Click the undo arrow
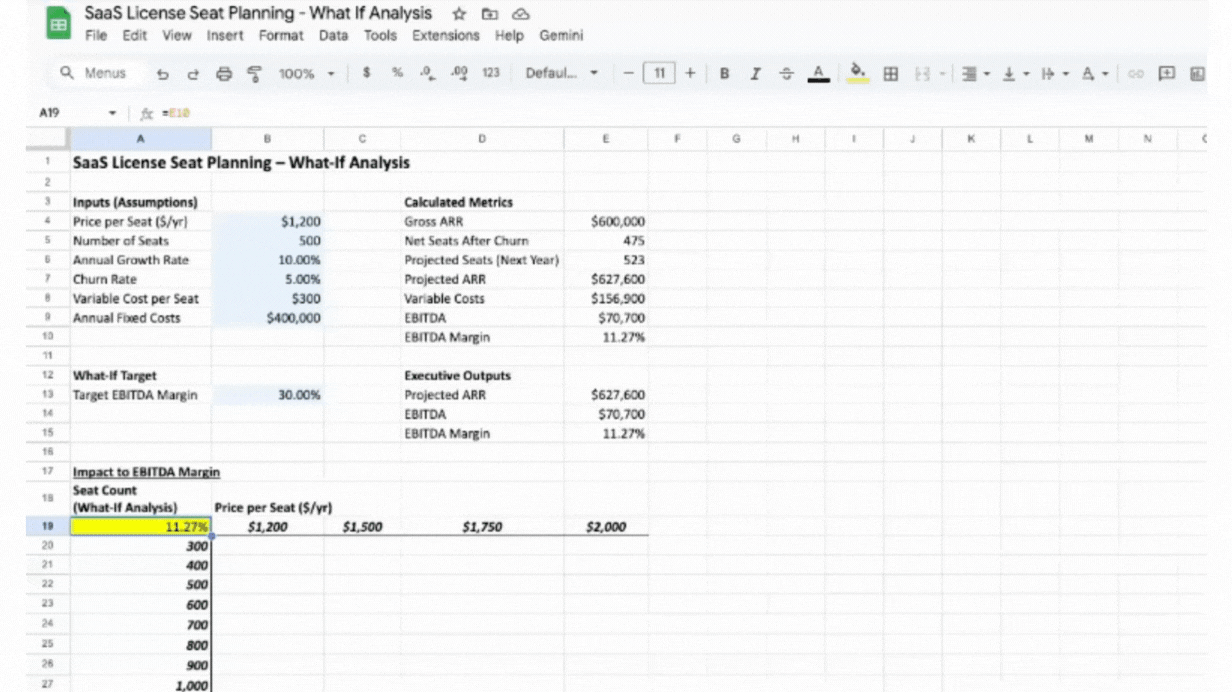1232x692 pixels. coord(164,73)
